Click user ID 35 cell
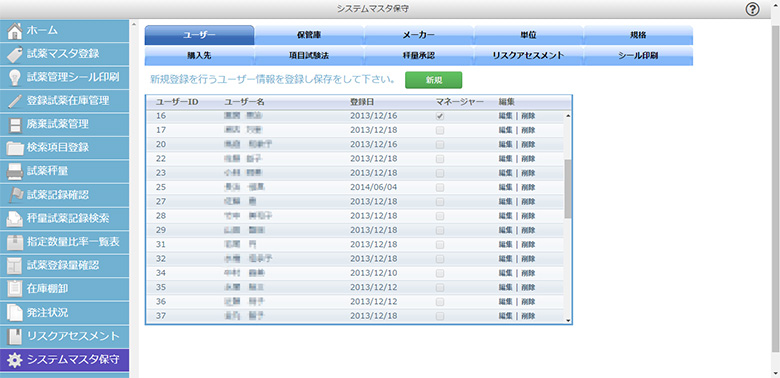The width and height of the screenshot is (780, 378). point(161,287)
